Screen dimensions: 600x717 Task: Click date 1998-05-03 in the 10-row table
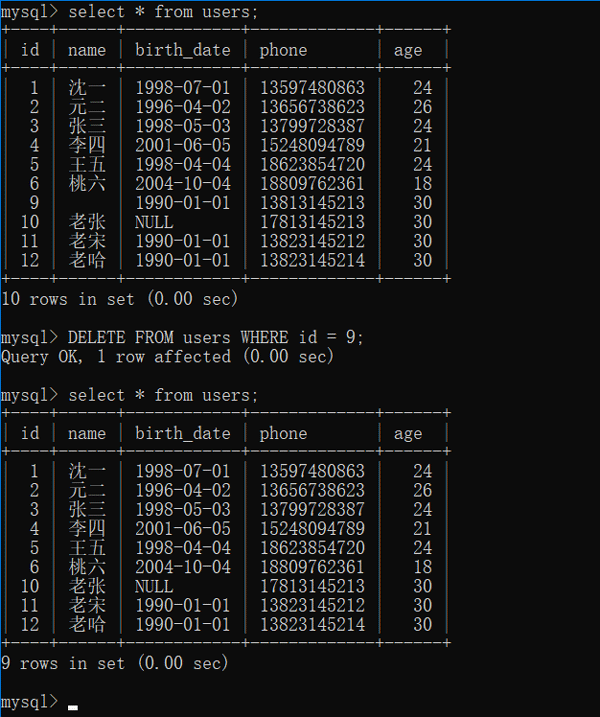183,126
